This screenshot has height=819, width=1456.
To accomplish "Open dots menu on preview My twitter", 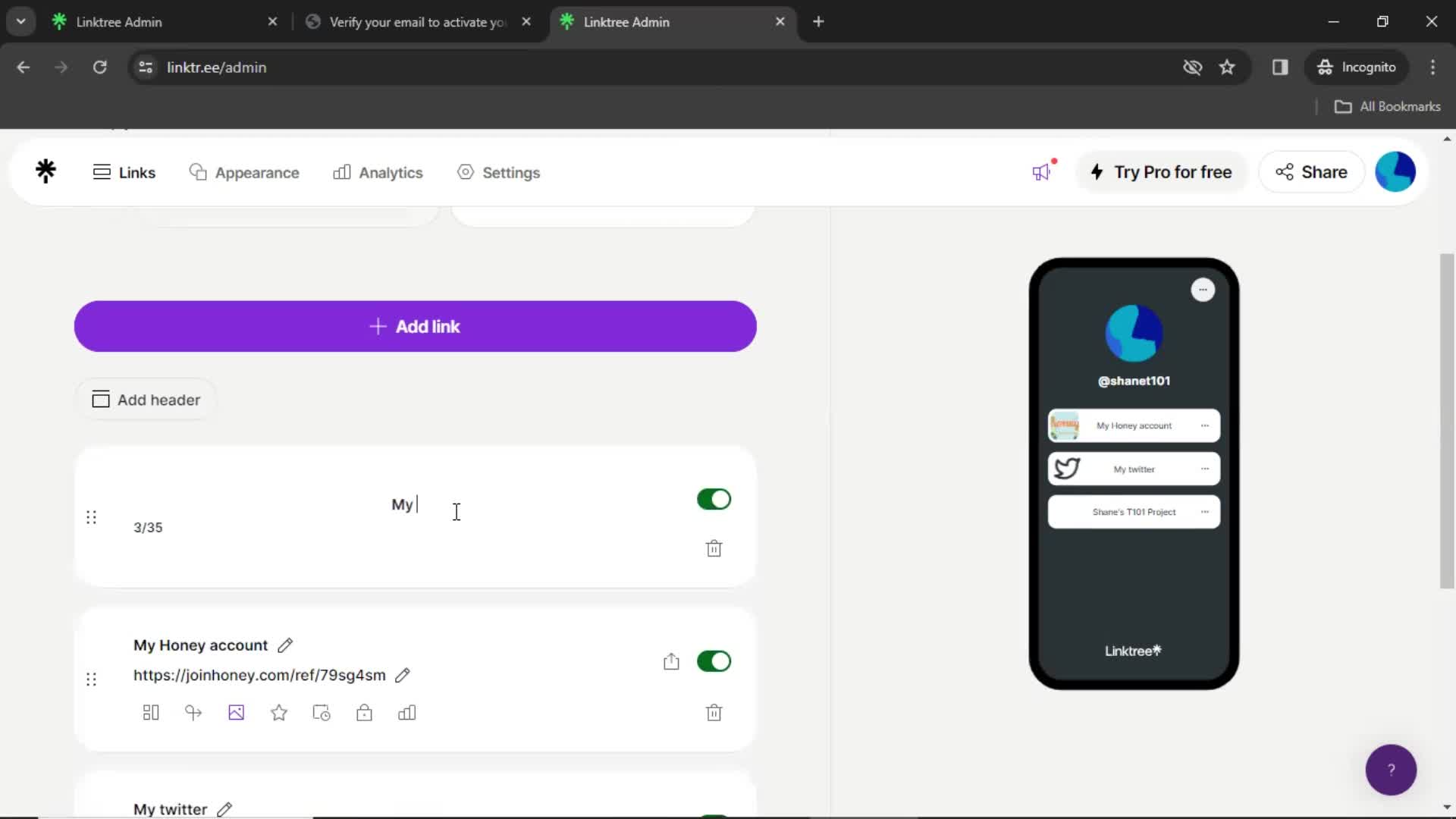I will 1205,469.
